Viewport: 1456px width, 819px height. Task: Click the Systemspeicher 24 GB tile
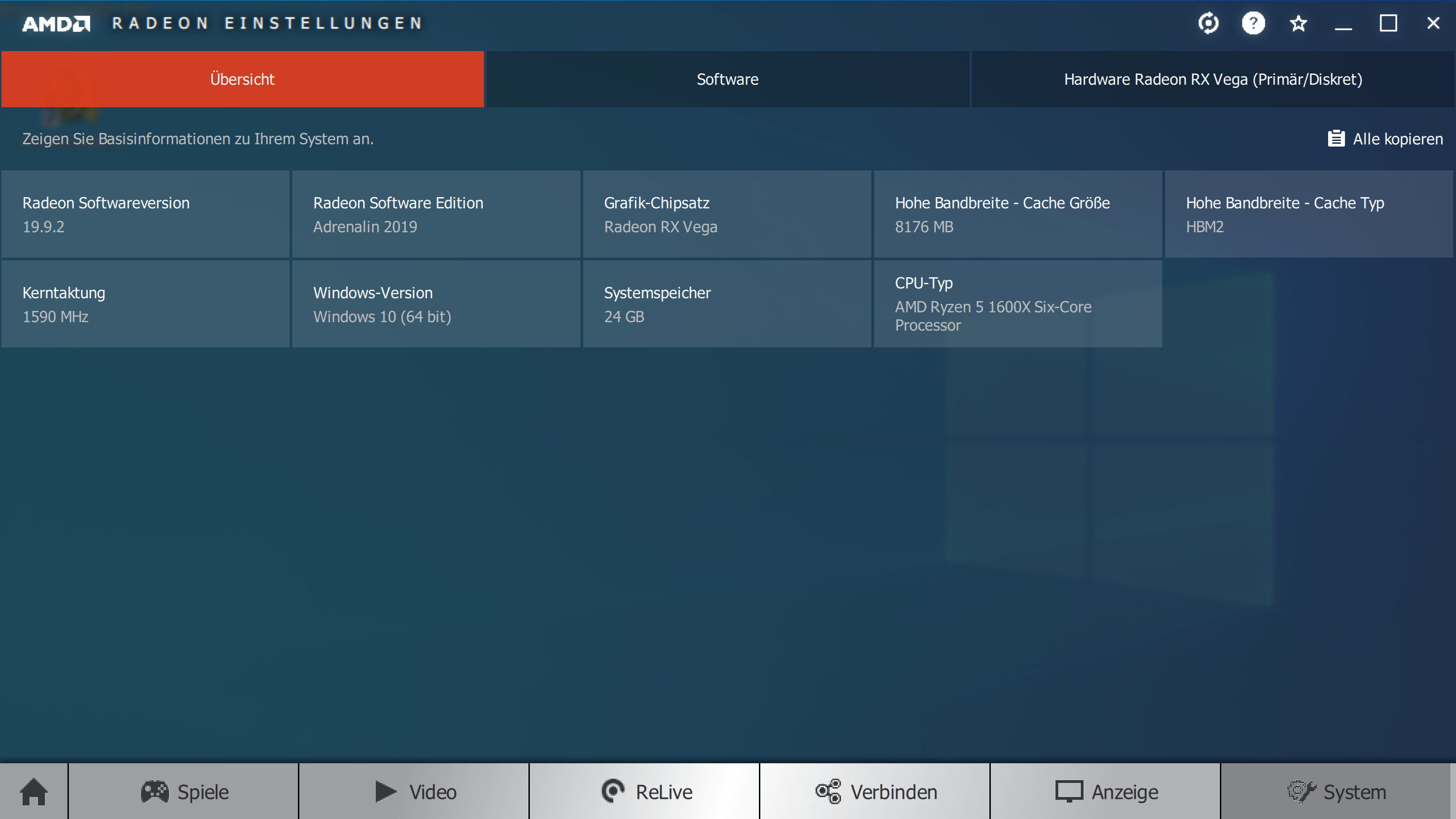coord(727,304)
